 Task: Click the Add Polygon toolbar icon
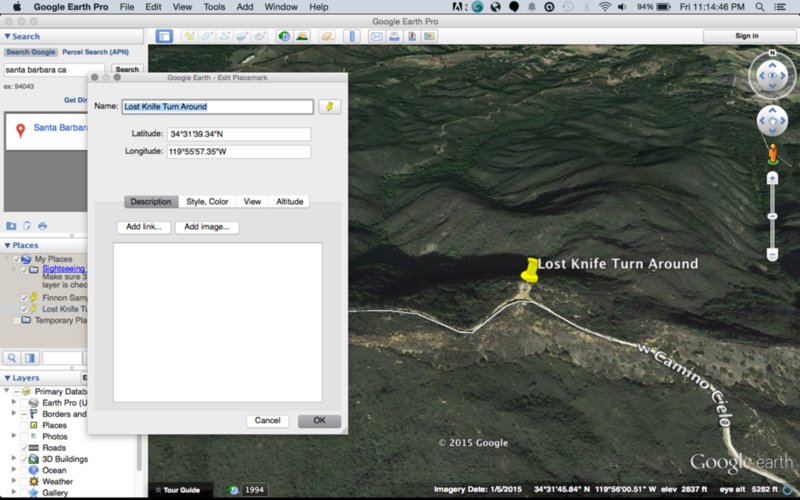coord(207,36)
